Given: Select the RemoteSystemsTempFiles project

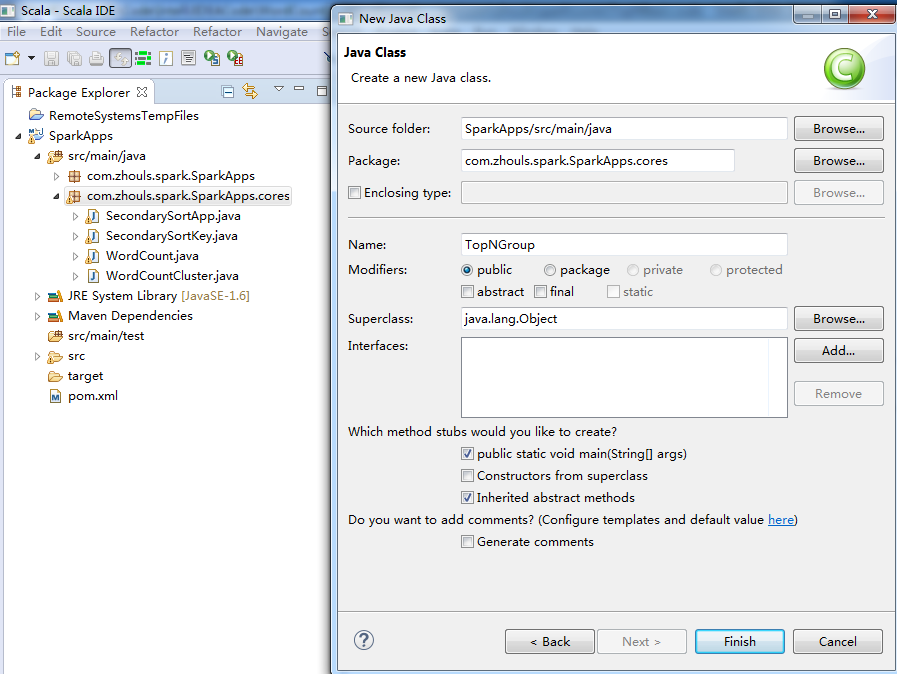Looking at the screenshot, I should point(124,116).
